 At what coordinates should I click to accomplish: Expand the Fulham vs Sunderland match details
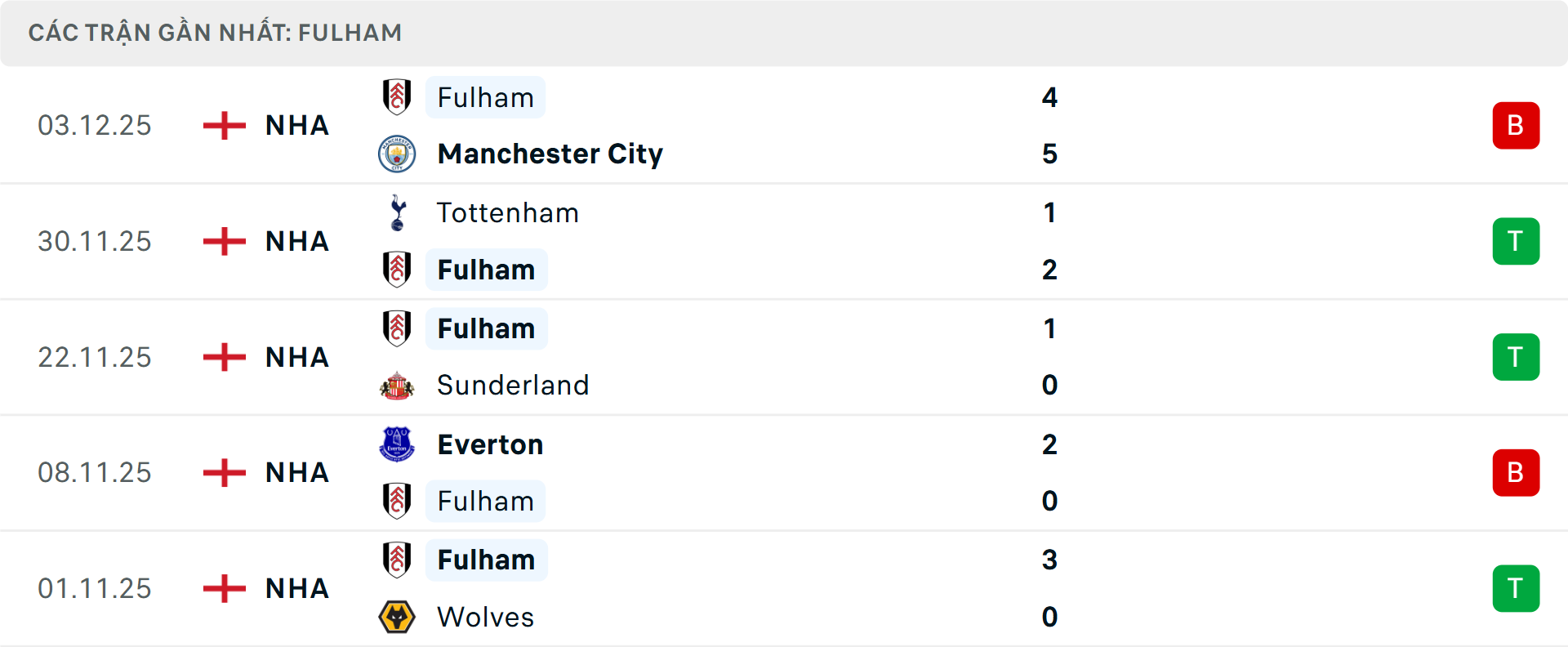(x=784, y=357)
